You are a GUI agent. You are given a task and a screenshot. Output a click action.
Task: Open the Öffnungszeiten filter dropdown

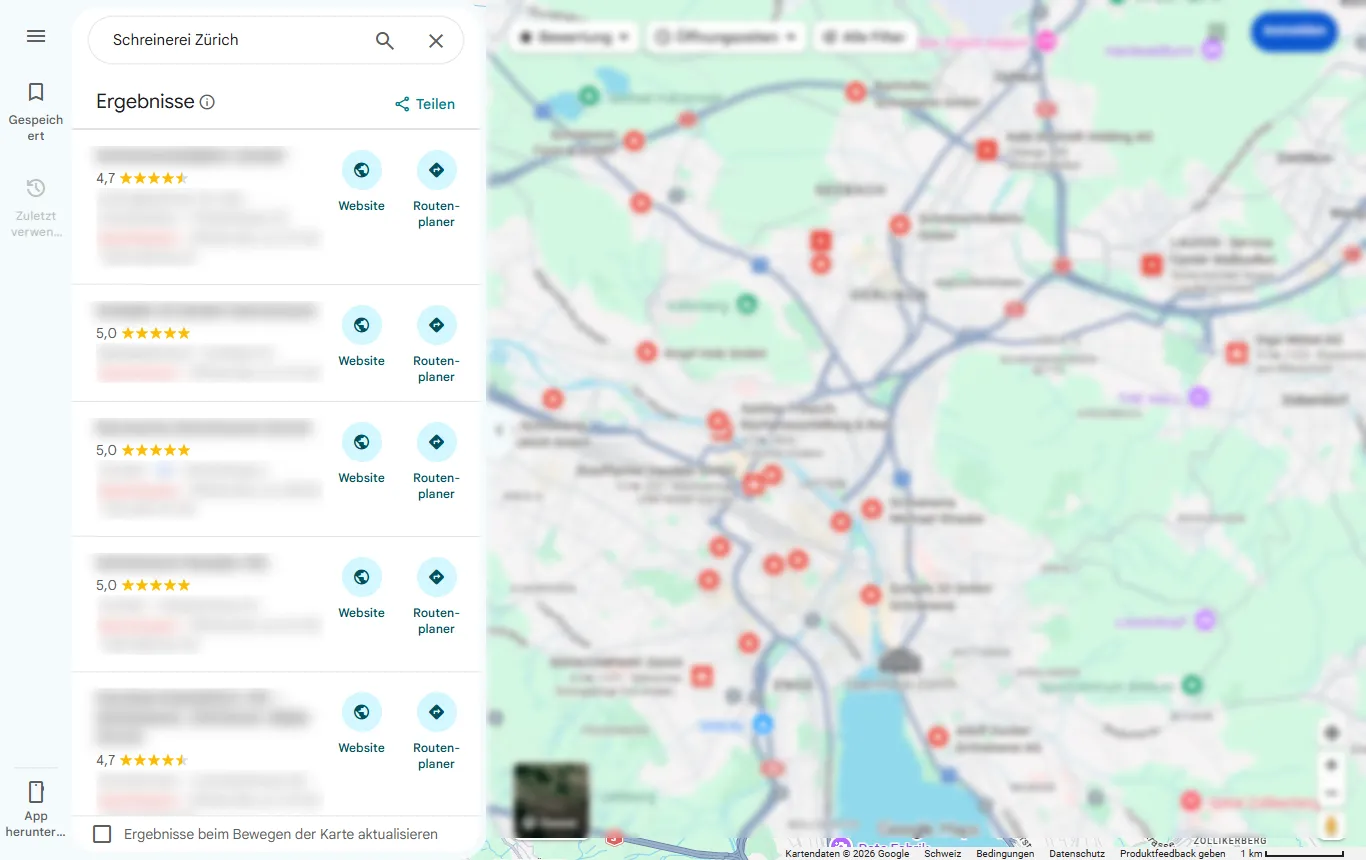tap(726, 37)
